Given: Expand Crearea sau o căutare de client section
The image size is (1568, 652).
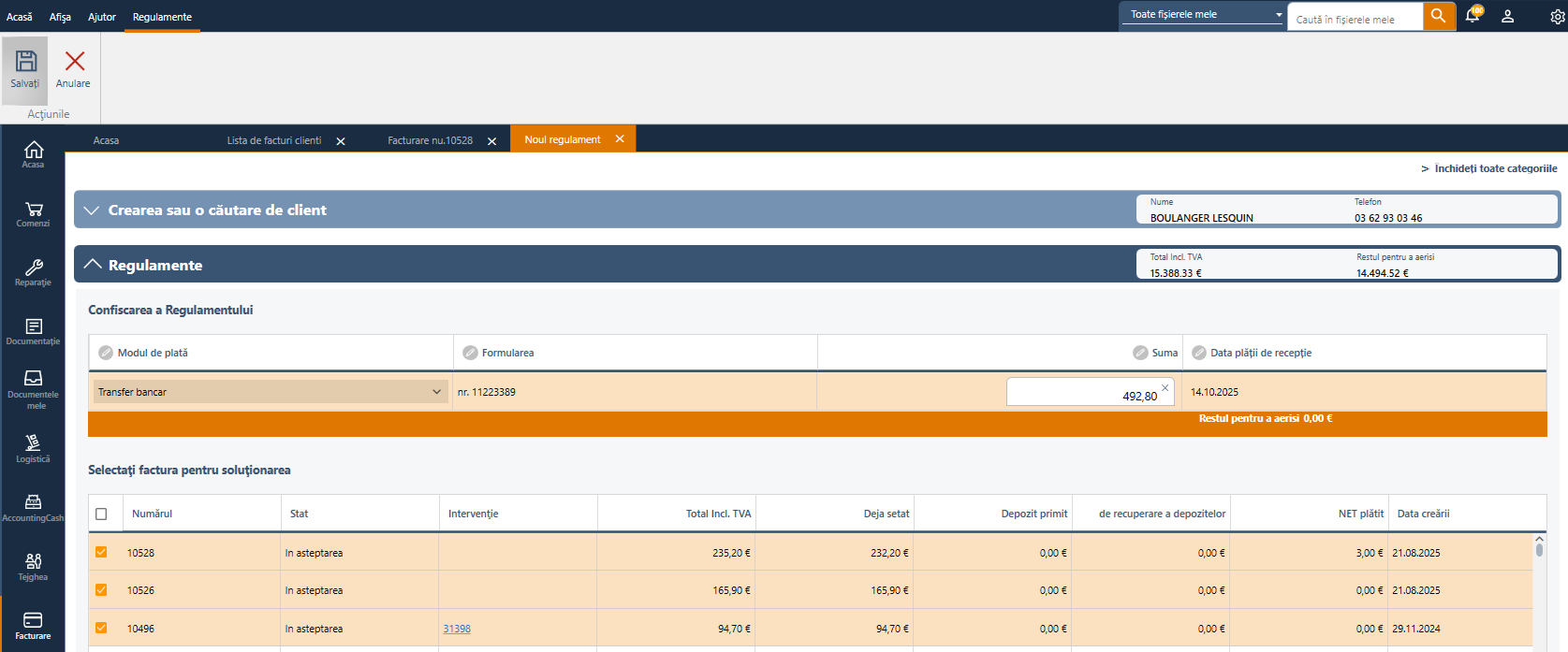Looking at the screenshot, I should click(x=92, y=210).
